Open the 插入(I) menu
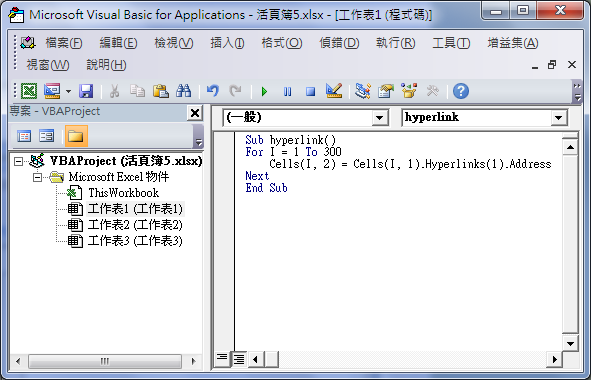Screen dimensions: 591x380 coord(227,43)
